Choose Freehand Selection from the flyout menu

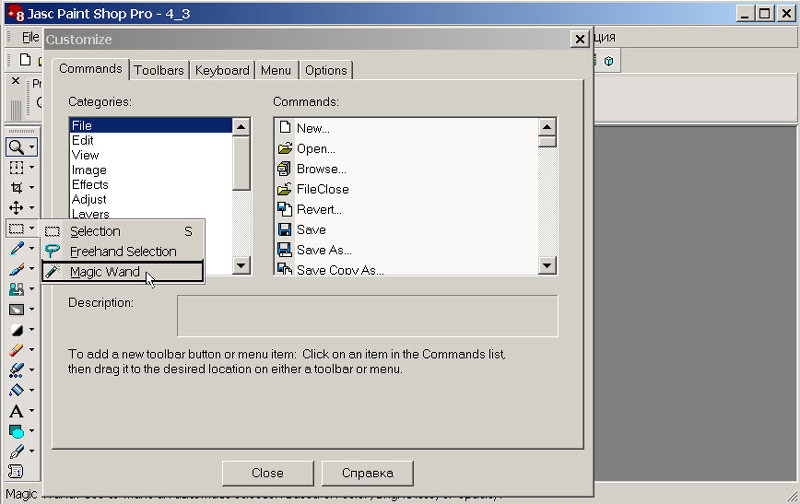(122, 252)
